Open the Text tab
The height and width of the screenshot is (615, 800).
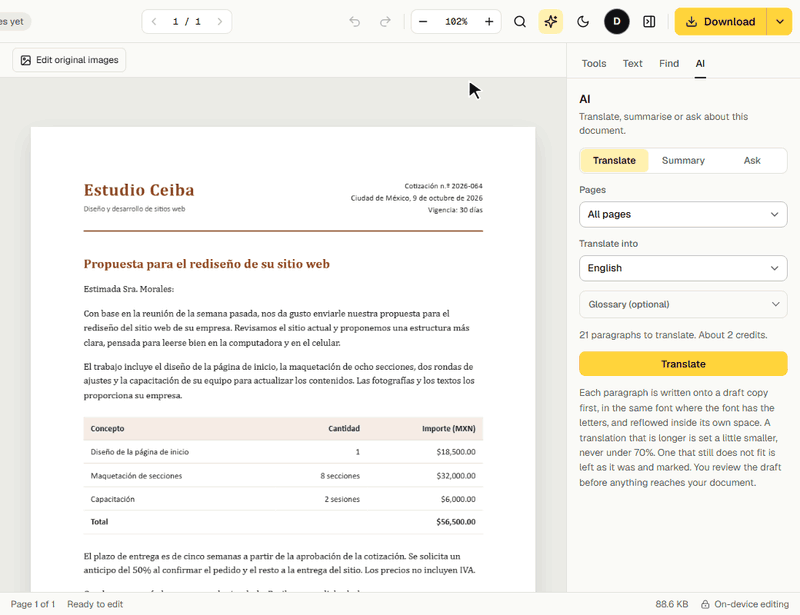coord(632,63)
